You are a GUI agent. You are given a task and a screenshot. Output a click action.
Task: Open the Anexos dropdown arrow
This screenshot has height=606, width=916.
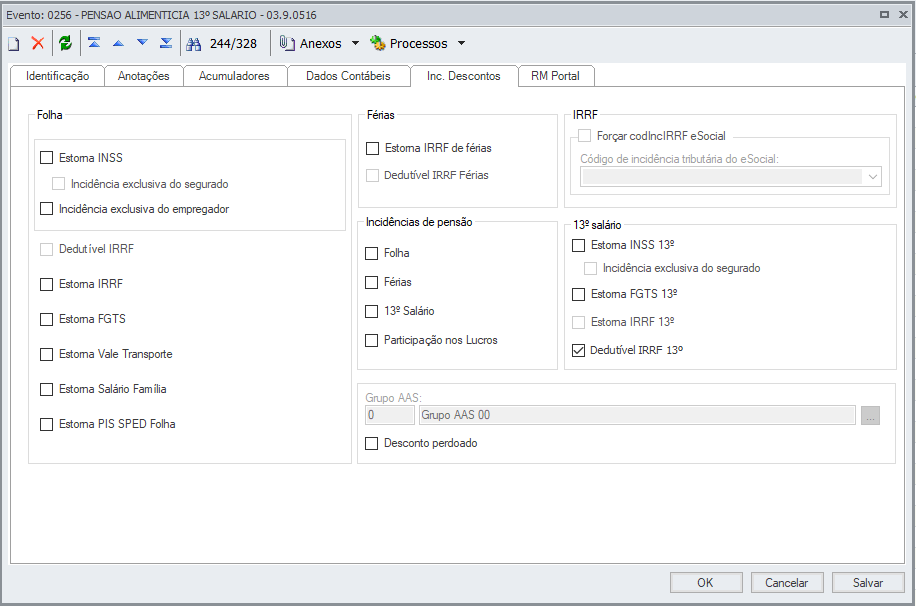tap(355, 43)
